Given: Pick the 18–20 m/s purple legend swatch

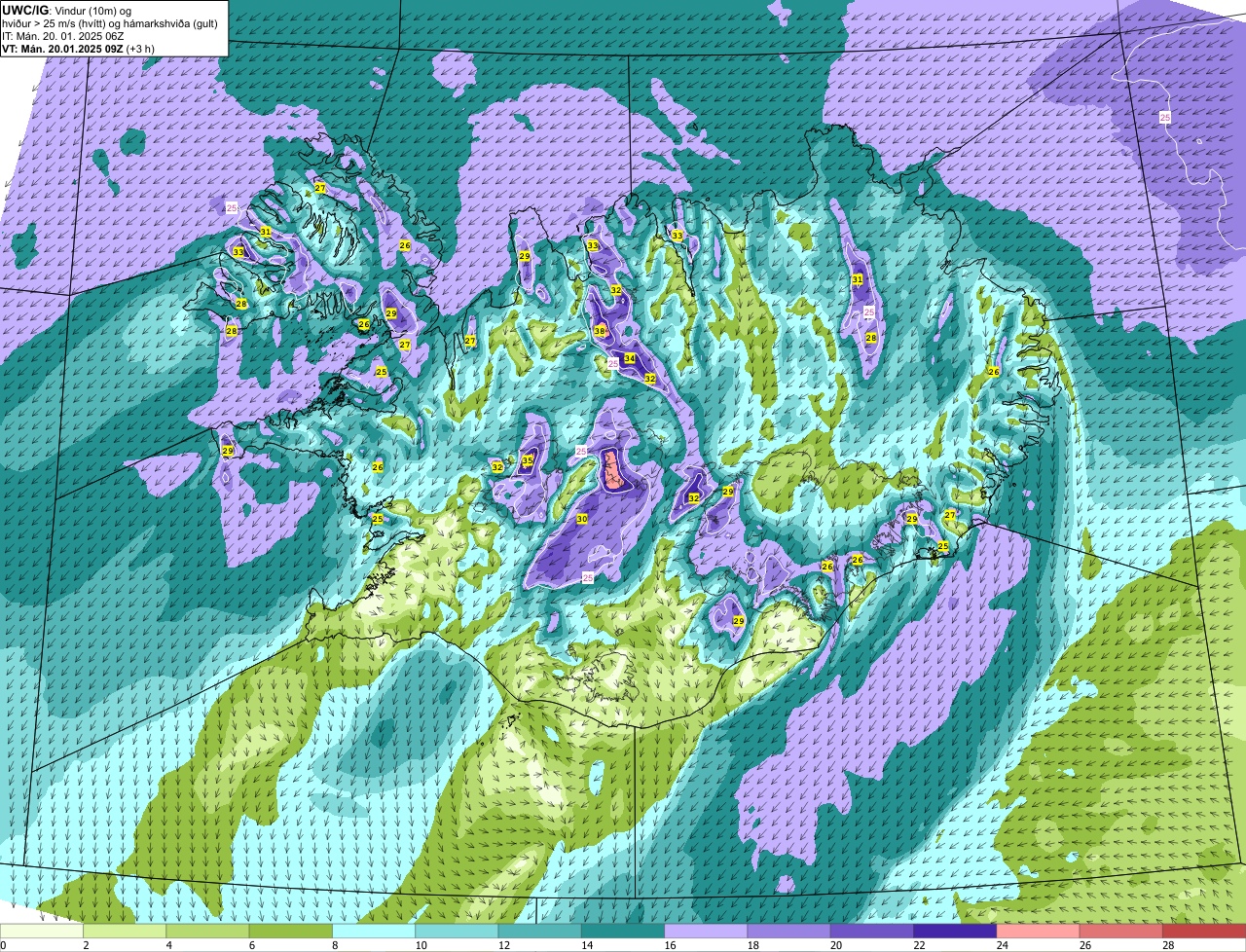Looking at the screenshot, I should click(788, 931).
